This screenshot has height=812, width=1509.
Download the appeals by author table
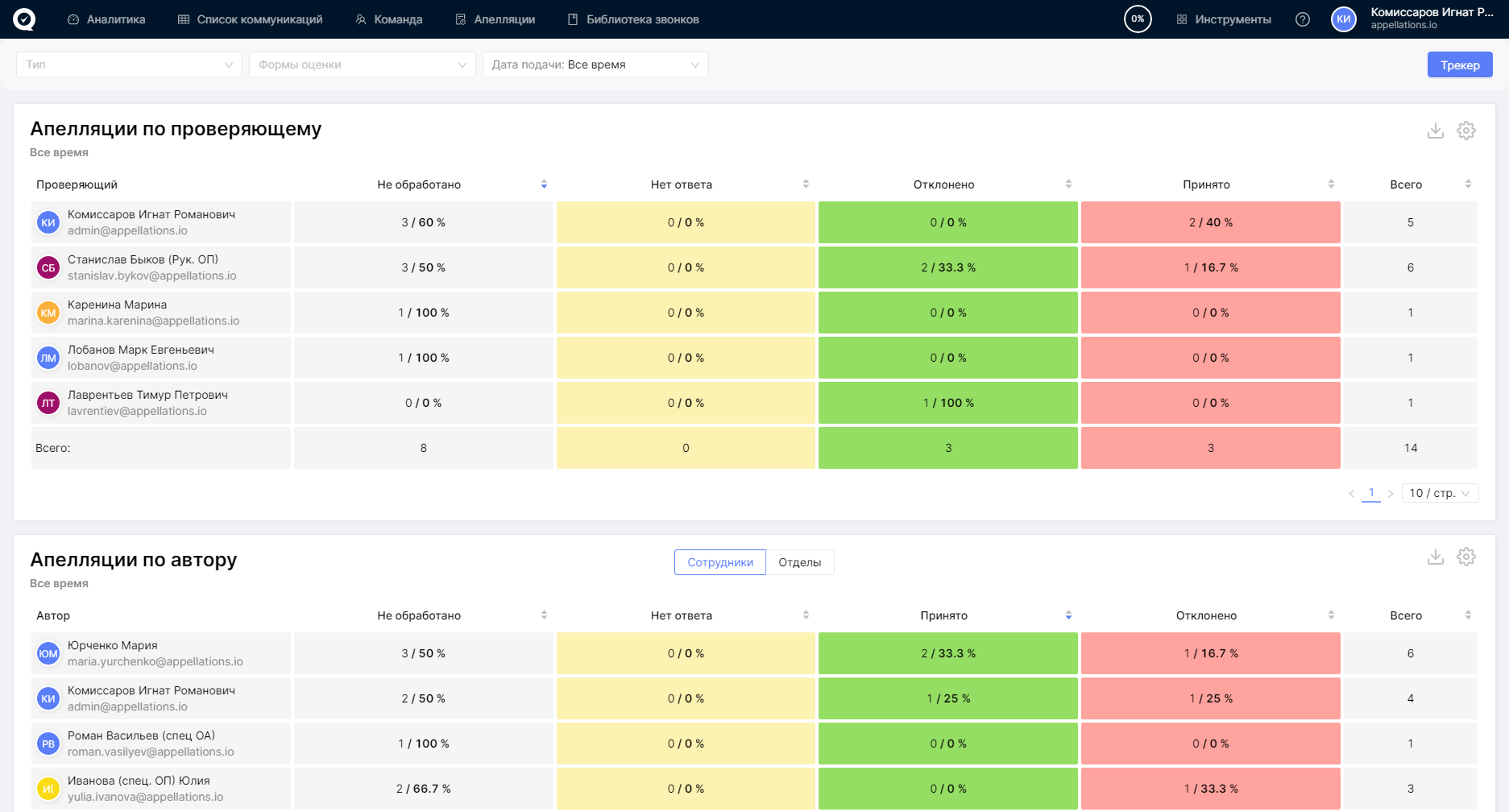point(1435,557)
